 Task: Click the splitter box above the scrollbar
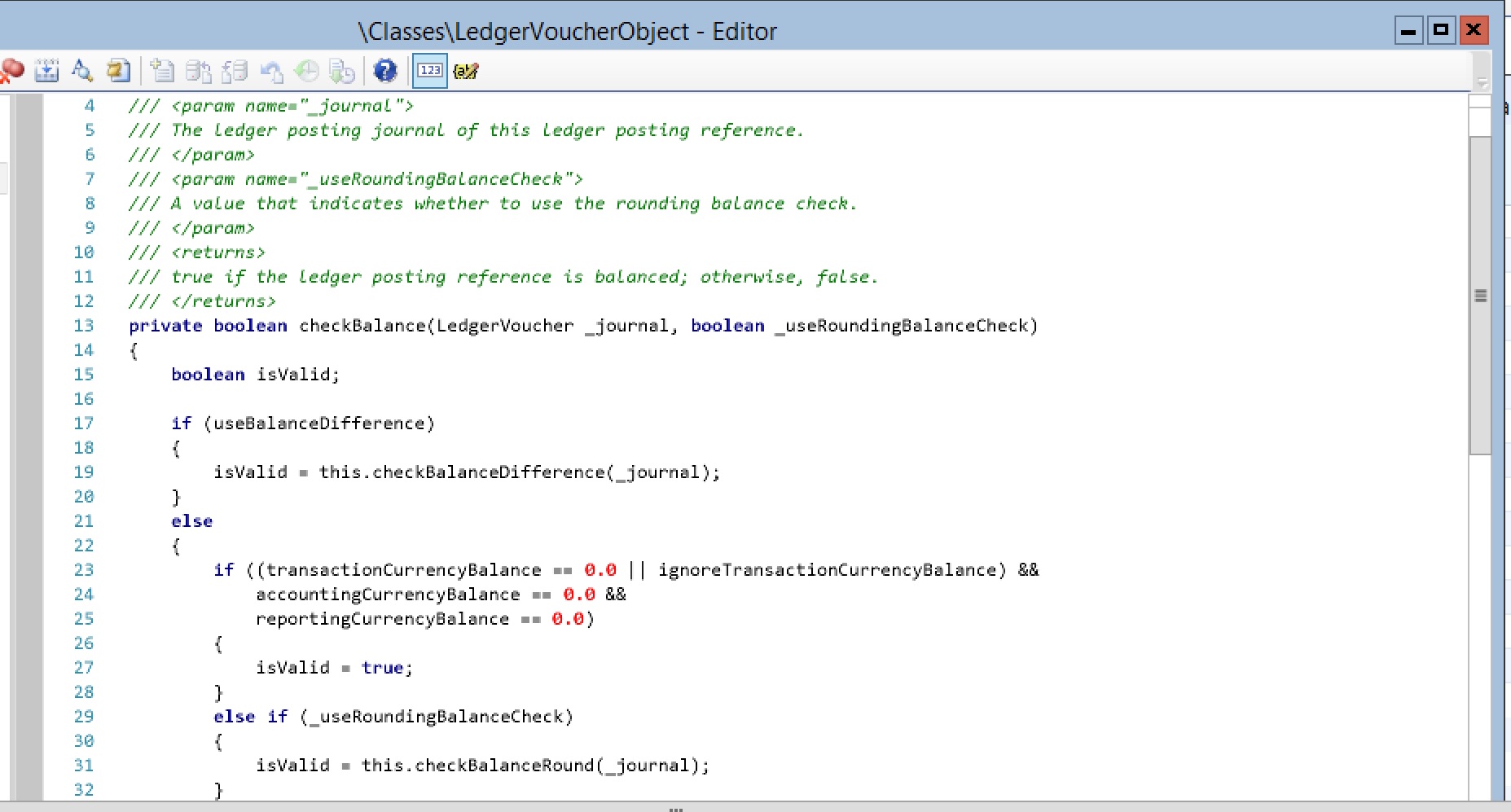coord(1479,101)
